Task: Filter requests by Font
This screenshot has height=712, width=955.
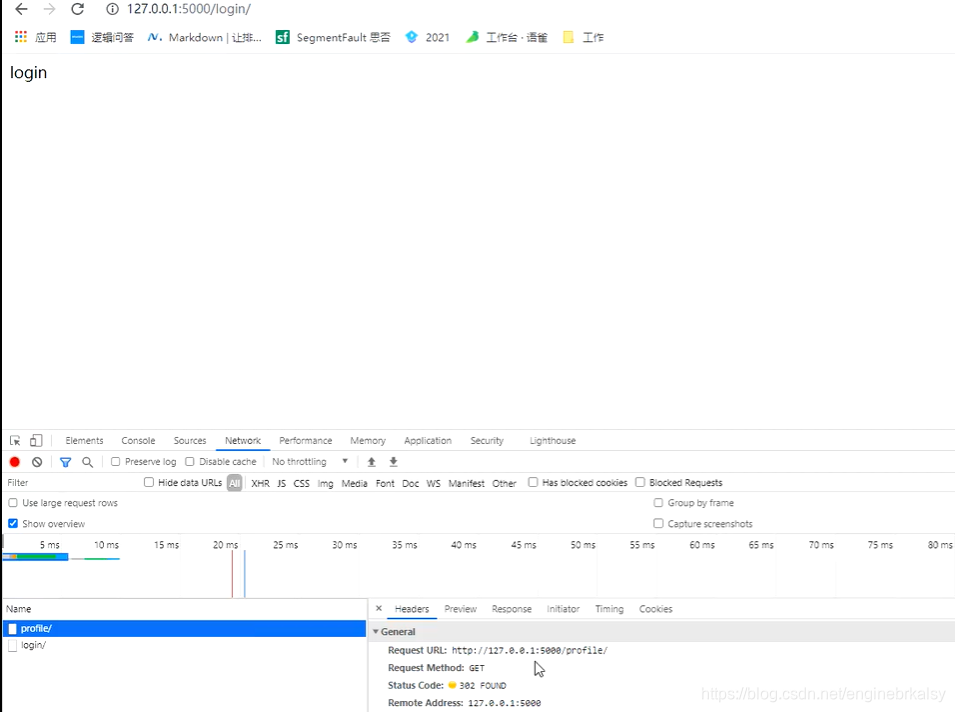Action: coord(385,483)
